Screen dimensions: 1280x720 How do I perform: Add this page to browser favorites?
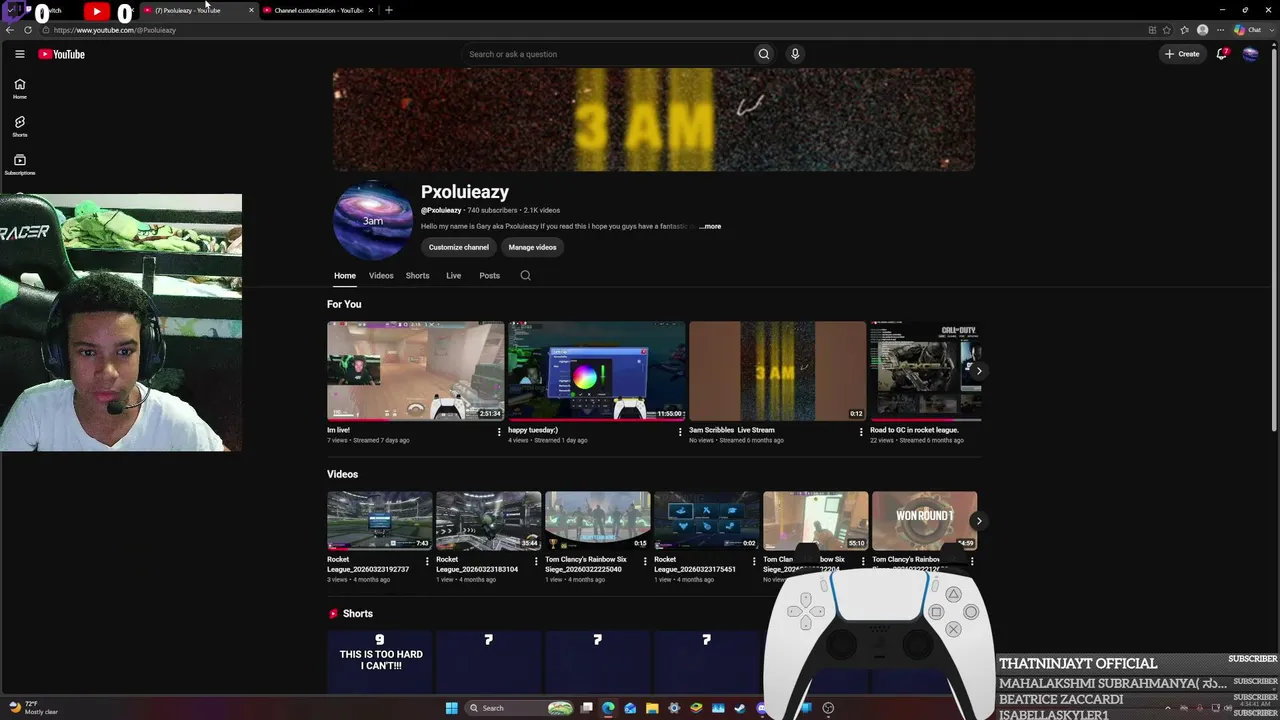tap(1166, 30)
